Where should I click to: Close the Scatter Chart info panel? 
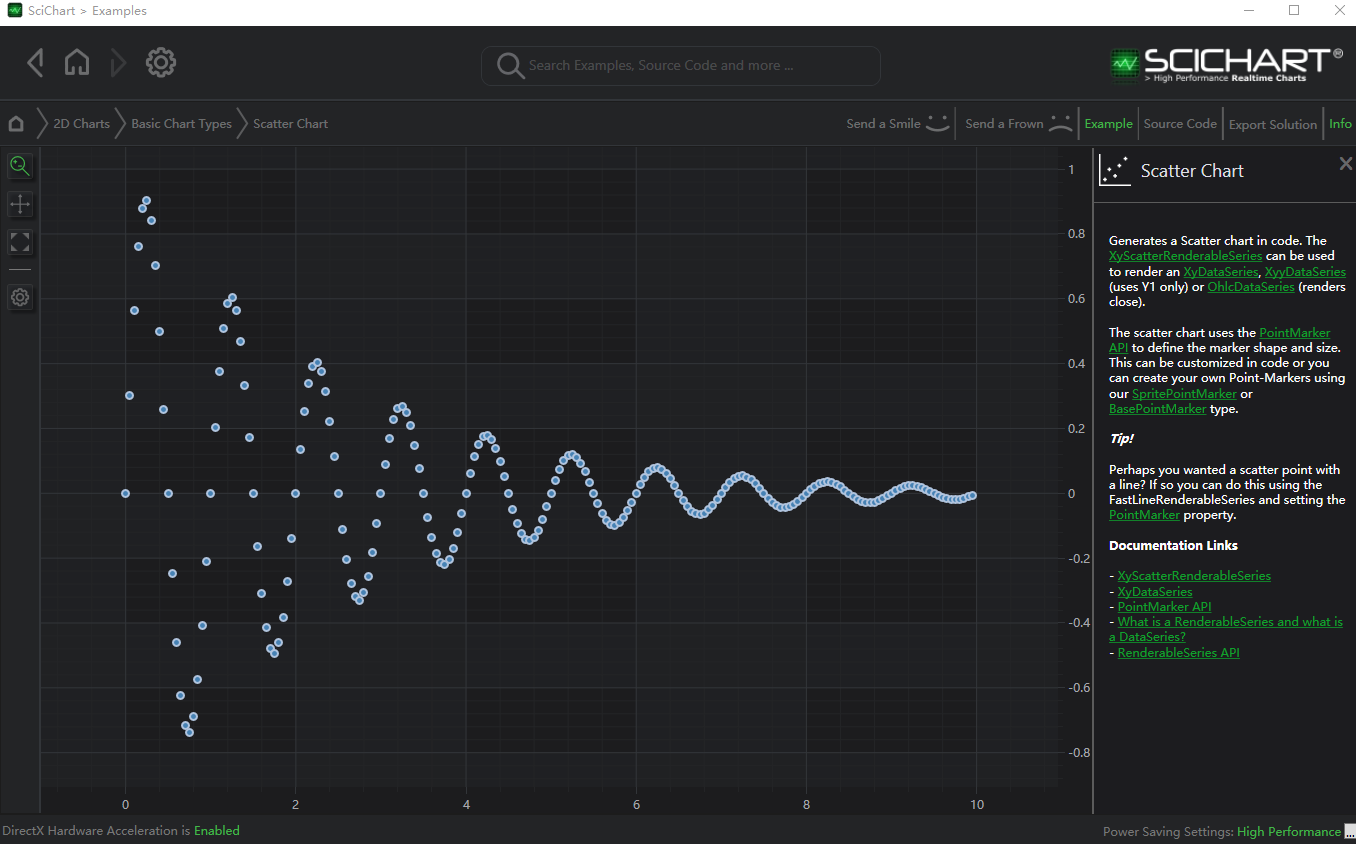point(1345,163)
